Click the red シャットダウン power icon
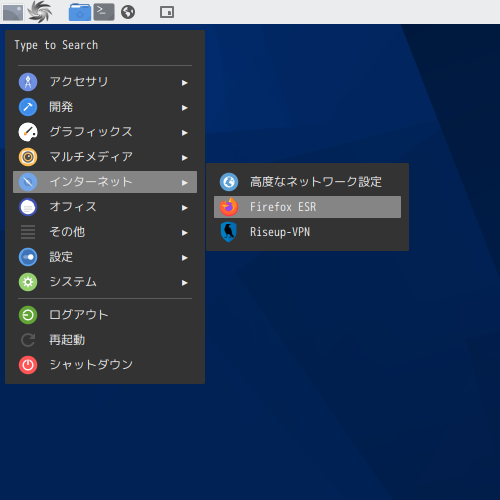 coord(28,365)
